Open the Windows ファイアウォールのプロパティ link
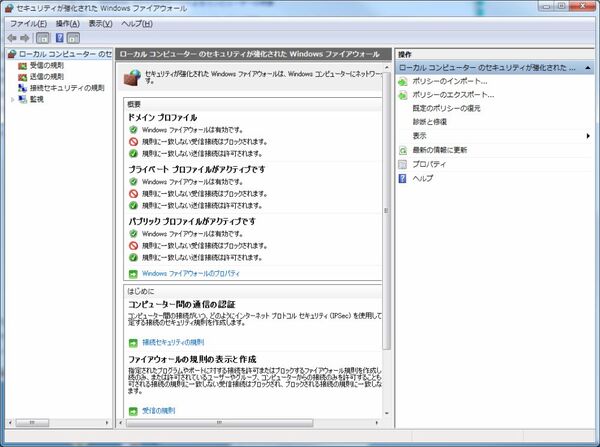The width and height of the screenshot is (600, 447). pyautogui.click(x=191, y=274)
